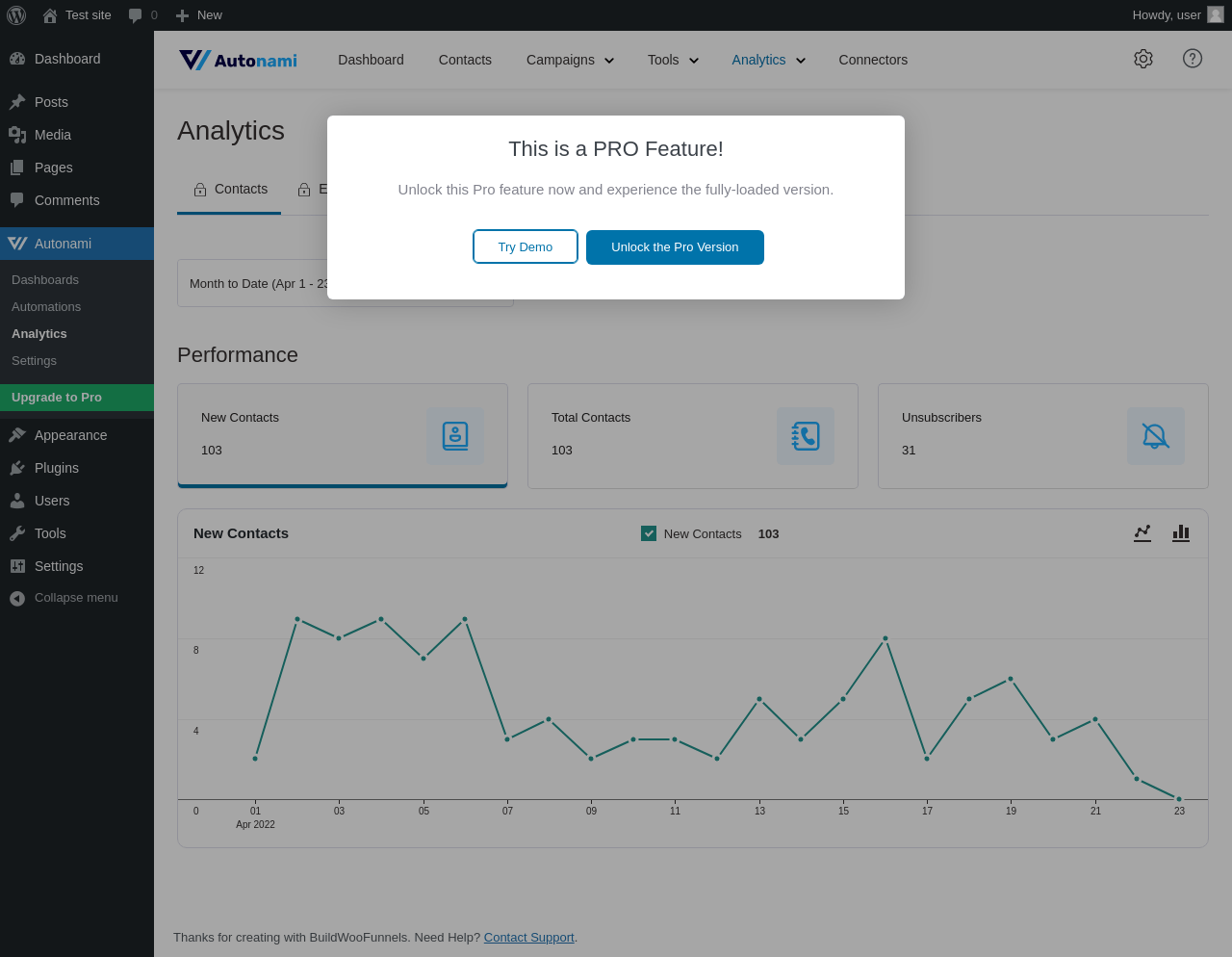Expand the Tools dropdown in Autonami nav
This screenshot has height=957, width=1232.
673,60
